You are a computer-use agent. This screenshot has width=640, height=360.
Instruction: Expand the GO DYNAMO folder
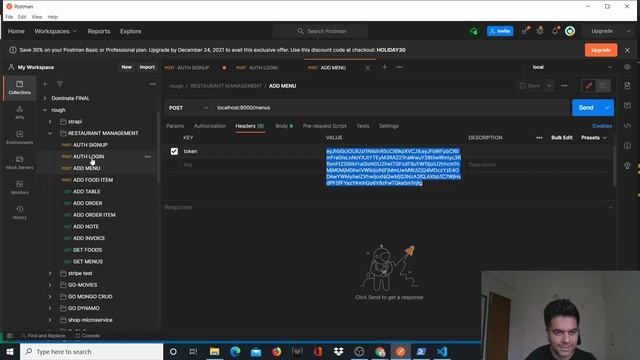50,308
